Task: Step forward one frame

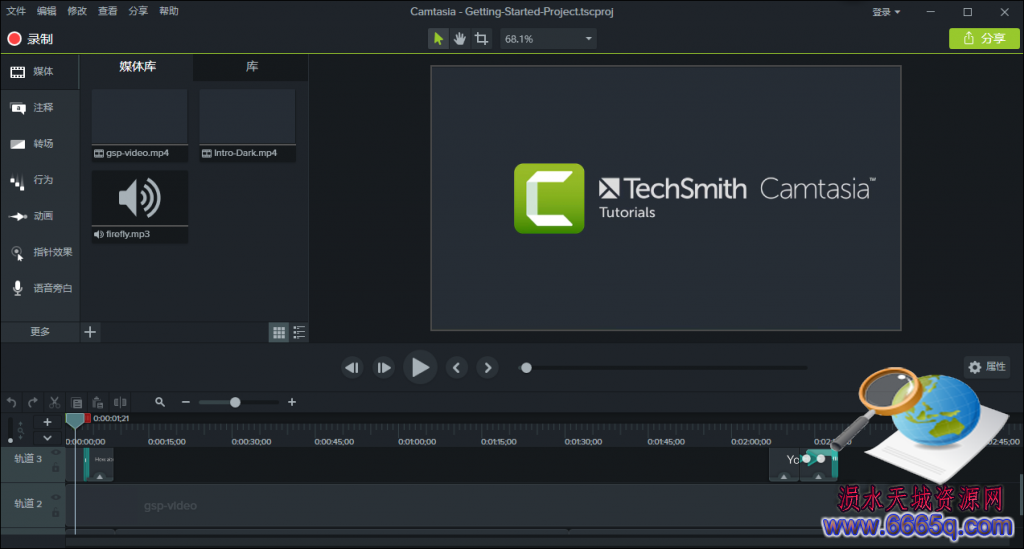Action: click(x=384, y=368)
